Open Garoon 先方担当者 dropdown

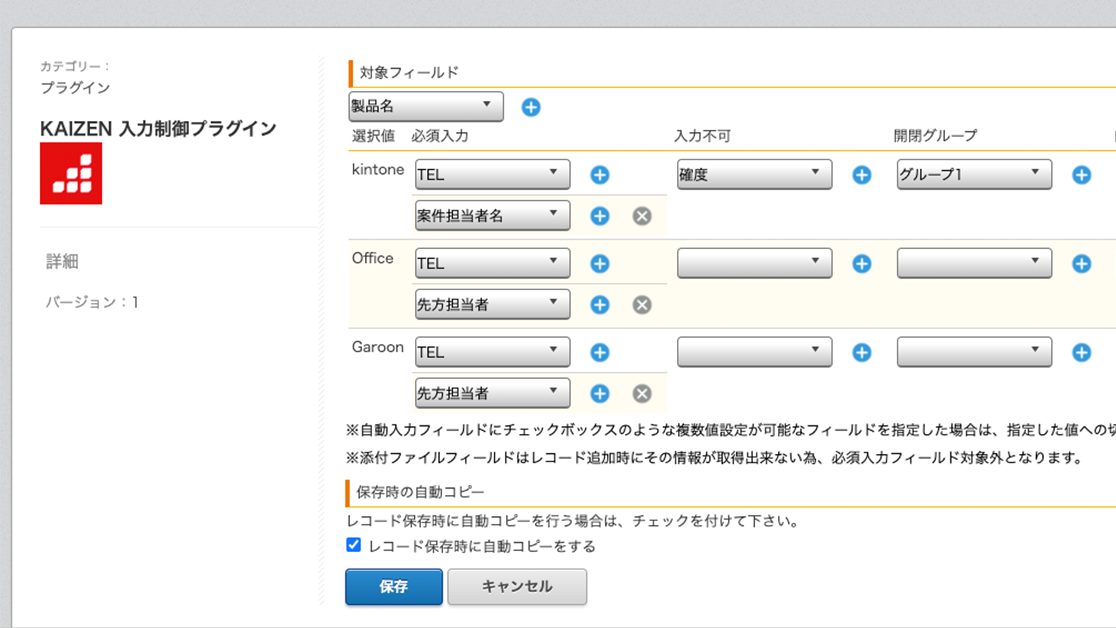click(x=493, y=394)
